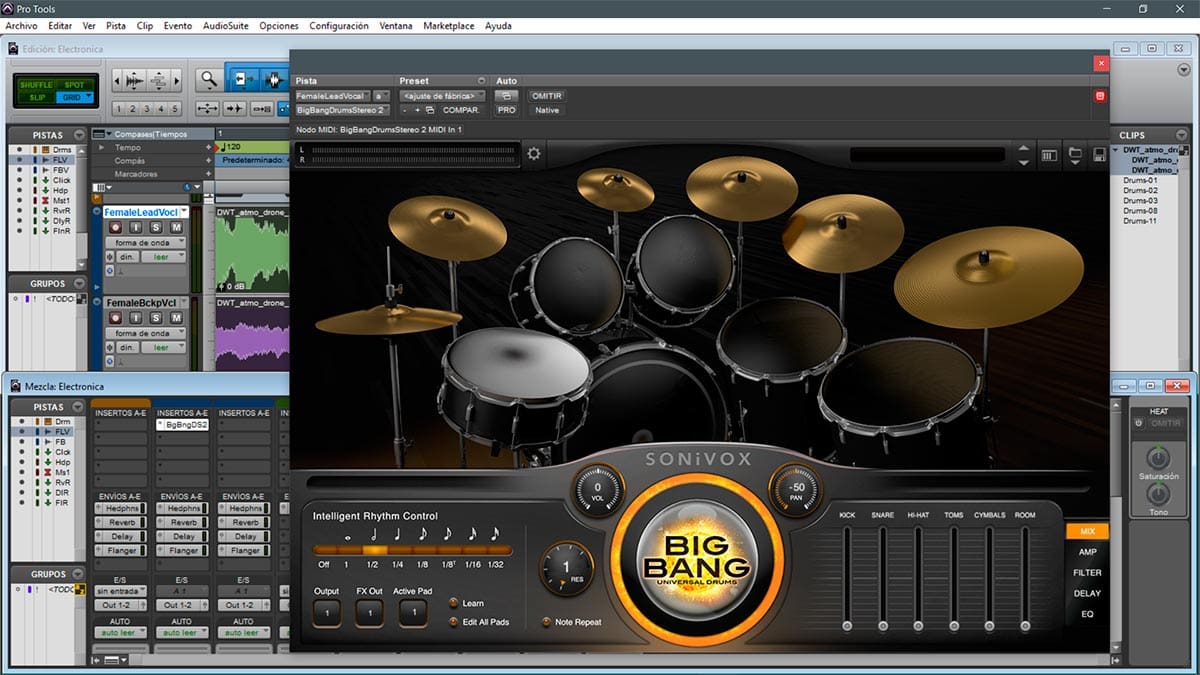The width and height of the screenshot is (1200, 675).
Task: Switch to the DELAY tab in Big Bang
Action: click(x=1088, y=594)
